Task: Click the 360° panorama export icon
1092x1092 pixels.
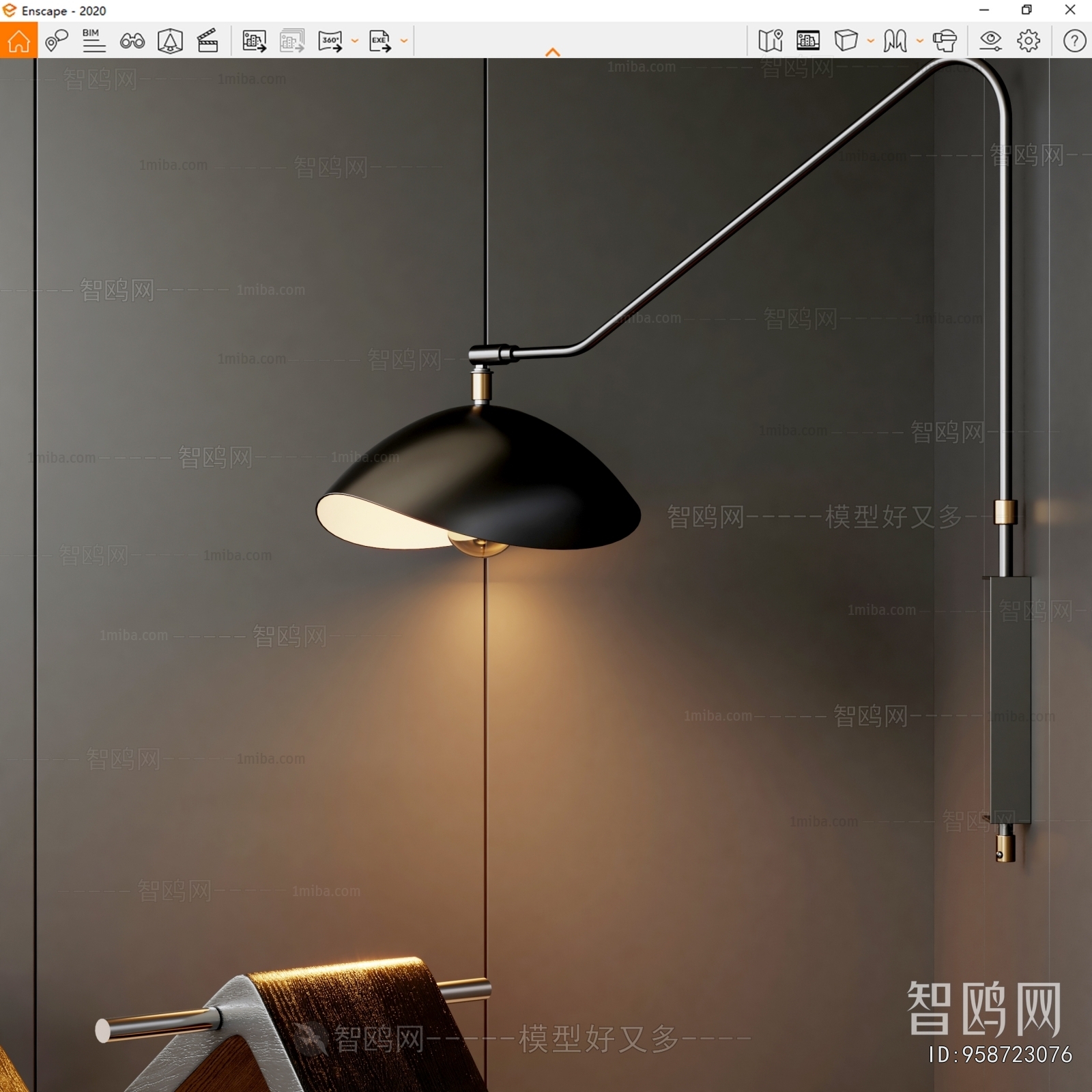Action: [x=330, y=41]
